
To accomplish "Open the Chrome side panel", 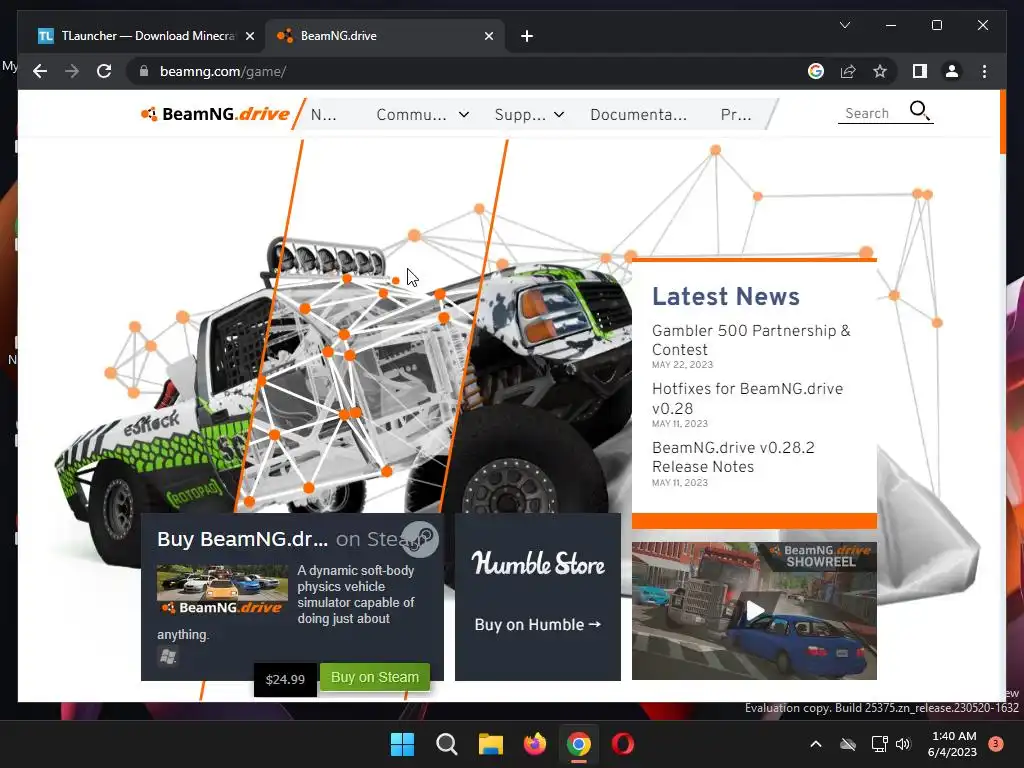I will (x=920, y=71).
